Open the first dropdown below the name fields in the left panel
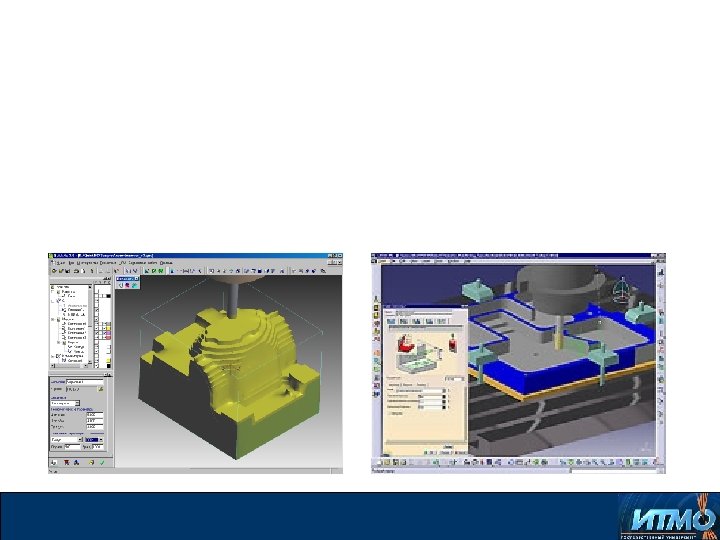The width and height of the screenshot is (720, 540). tap(65, 403)
